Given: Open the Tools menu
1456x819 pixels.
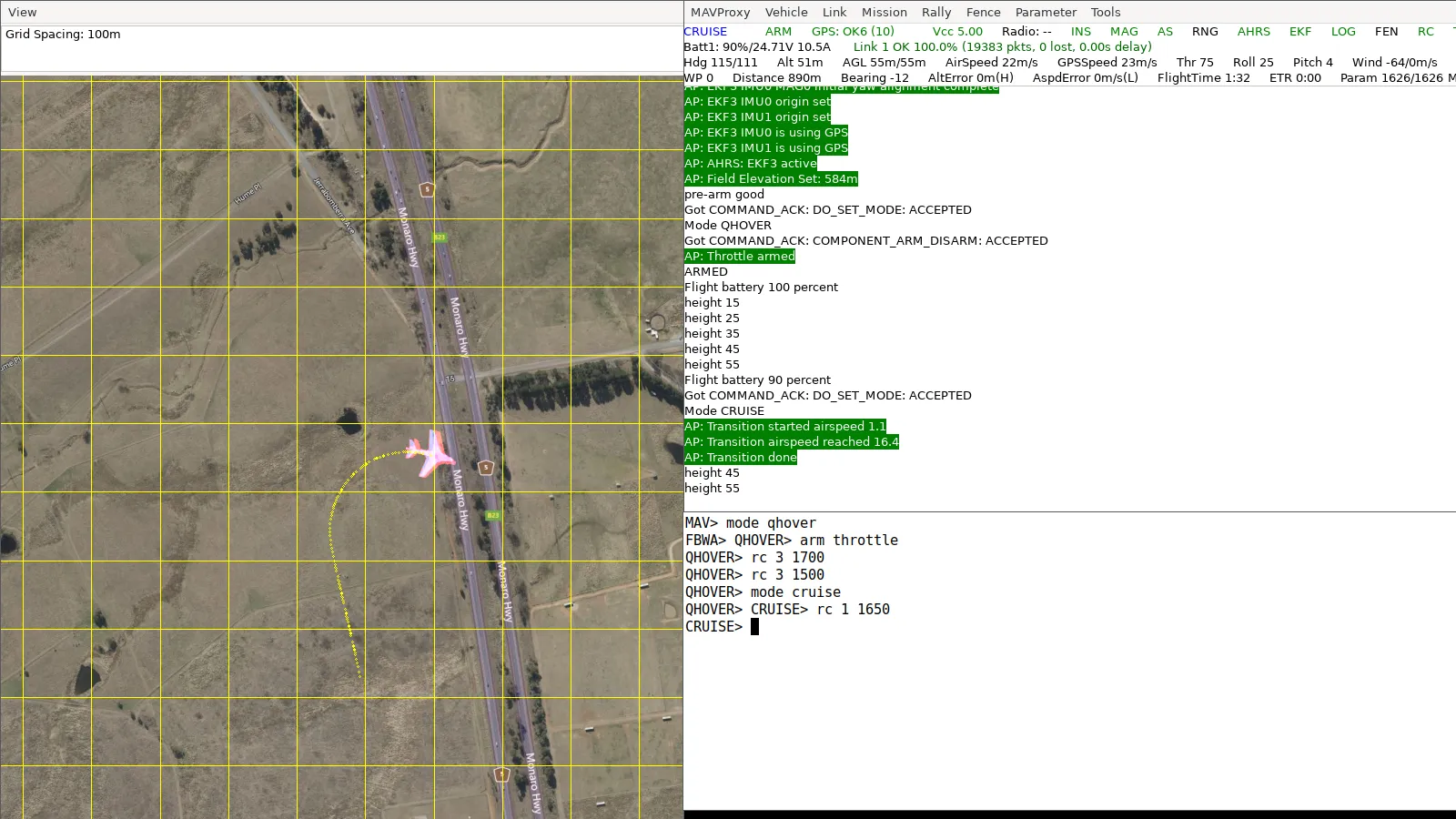Looking at the screenshot, I should pos(1106,12).
